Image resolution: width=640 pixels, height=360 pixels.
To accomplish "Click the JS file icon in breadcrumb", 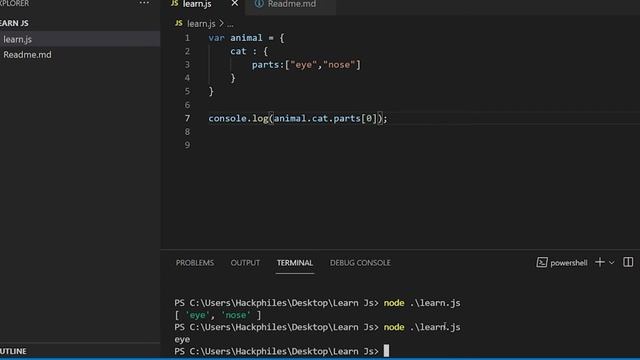I will click(x=178, y=23).
